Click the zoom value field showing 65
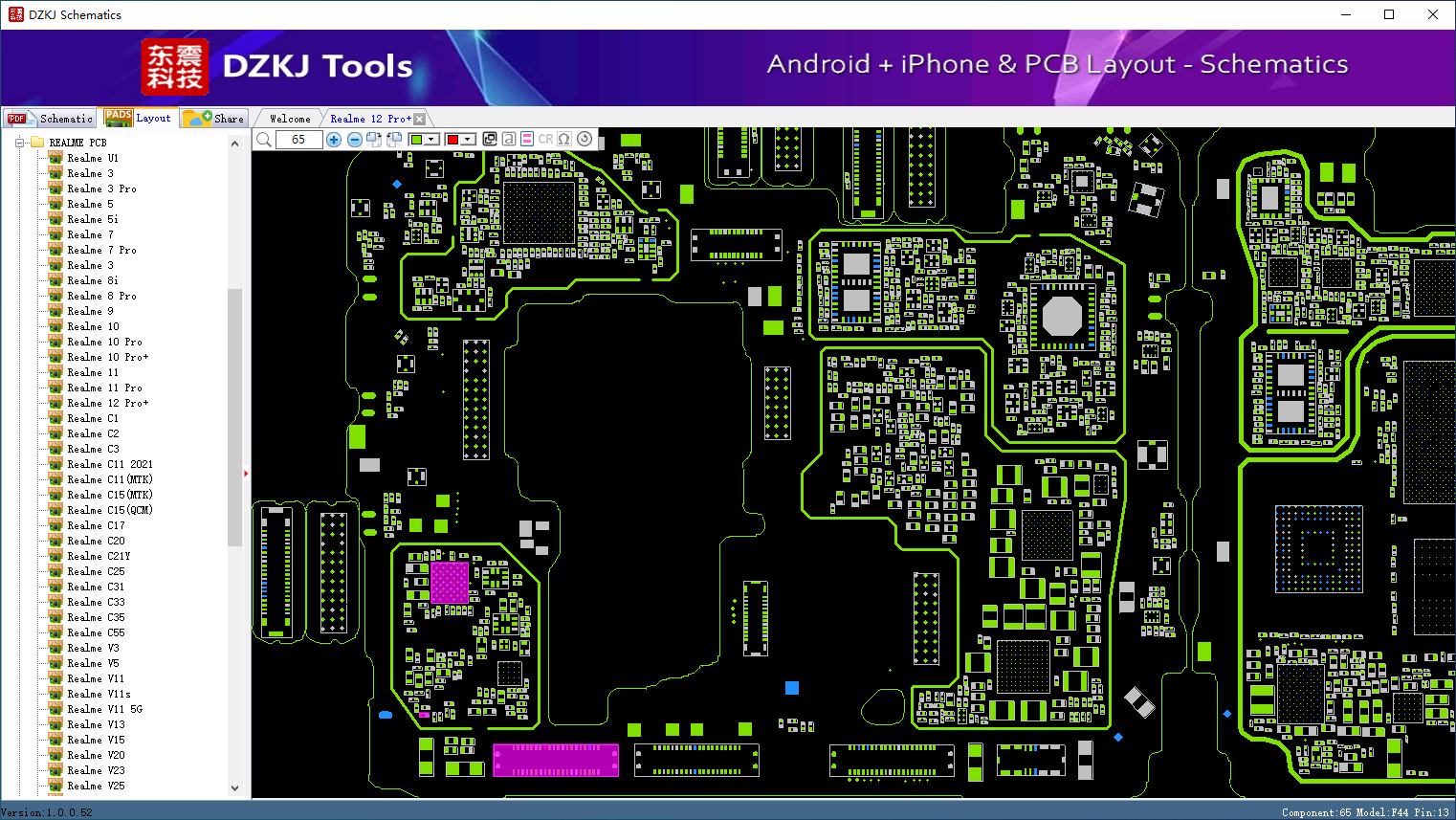Screen dimensions: 1456x820 pos(298,140)
